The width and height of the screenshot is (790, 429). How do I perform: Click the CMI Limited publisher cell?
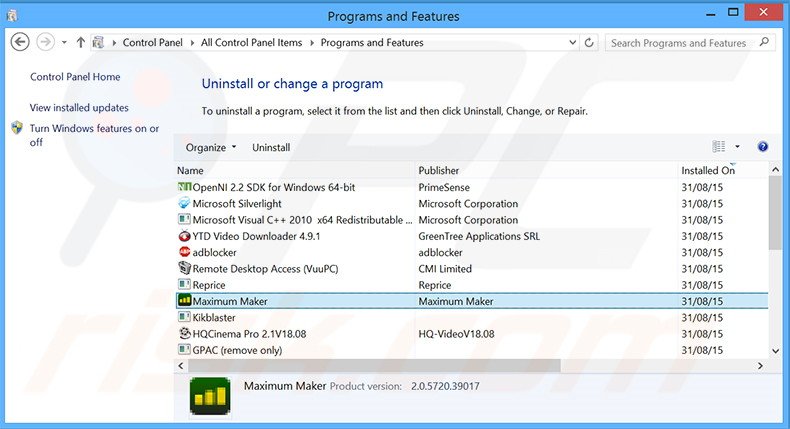point(445,269)
